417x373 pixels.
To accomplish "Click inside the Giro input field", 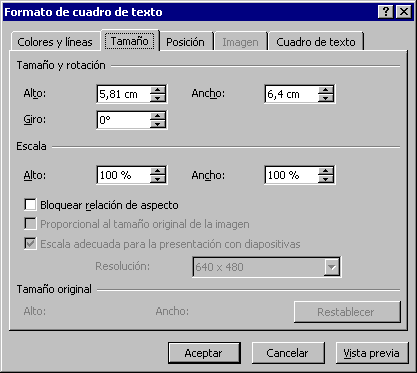I will tap(123, 120).
